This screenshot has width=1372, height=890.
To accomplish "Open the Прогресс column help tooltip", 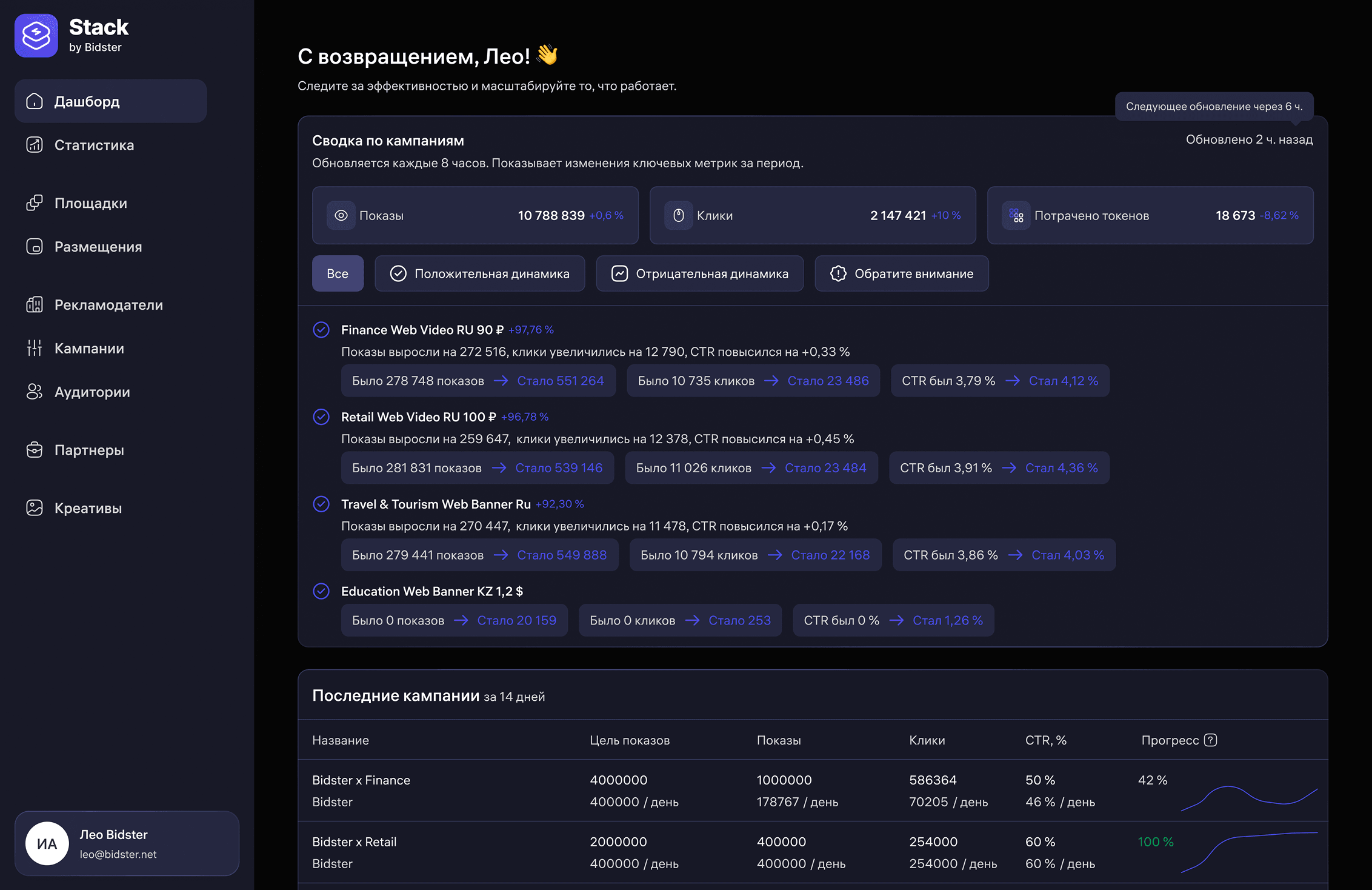I will pos(1210,740).
